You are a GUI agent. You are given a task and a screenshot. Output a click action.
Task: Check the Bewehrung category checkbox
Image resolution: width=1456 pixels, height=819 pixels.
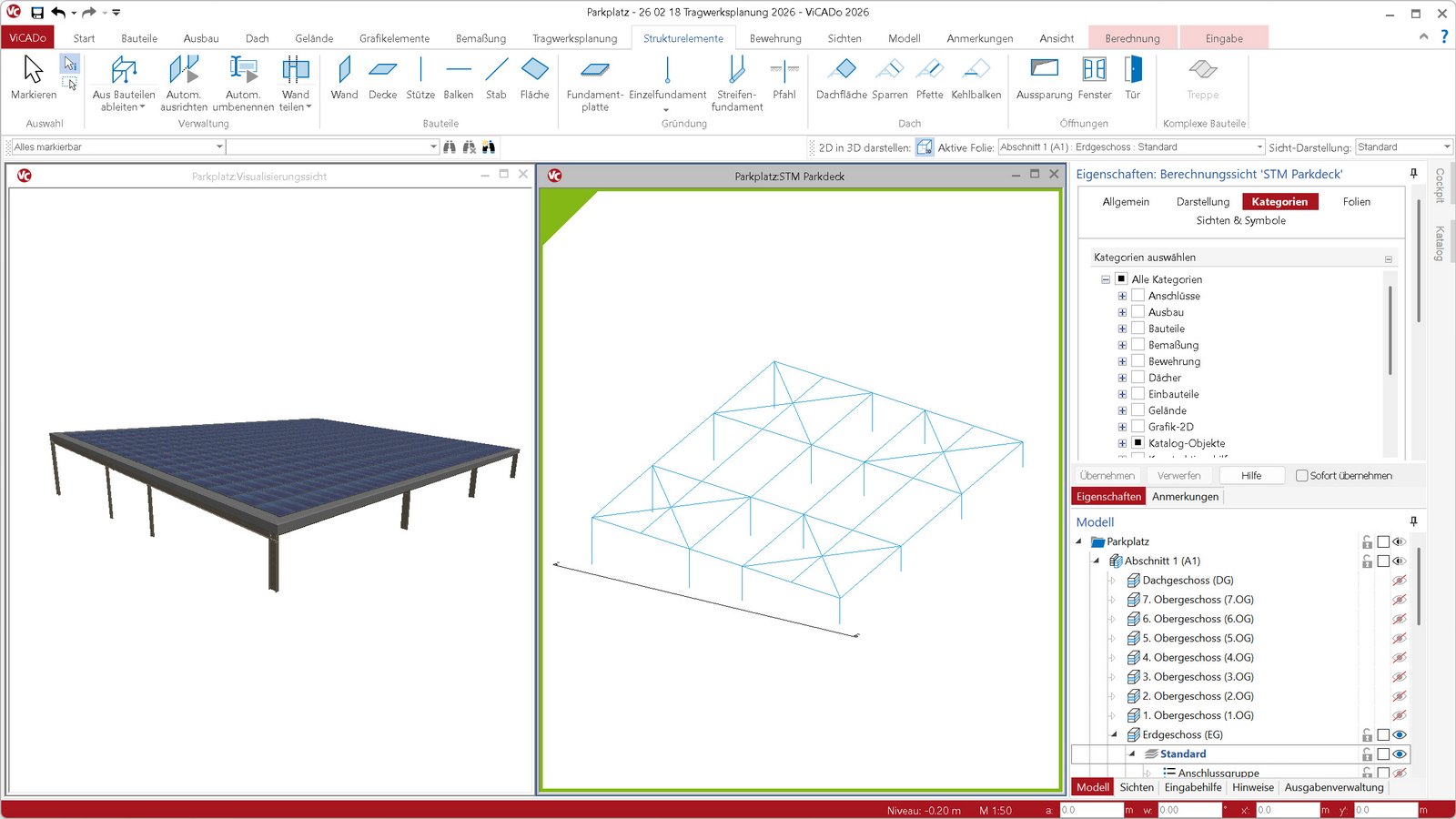tap(1137, 361)
